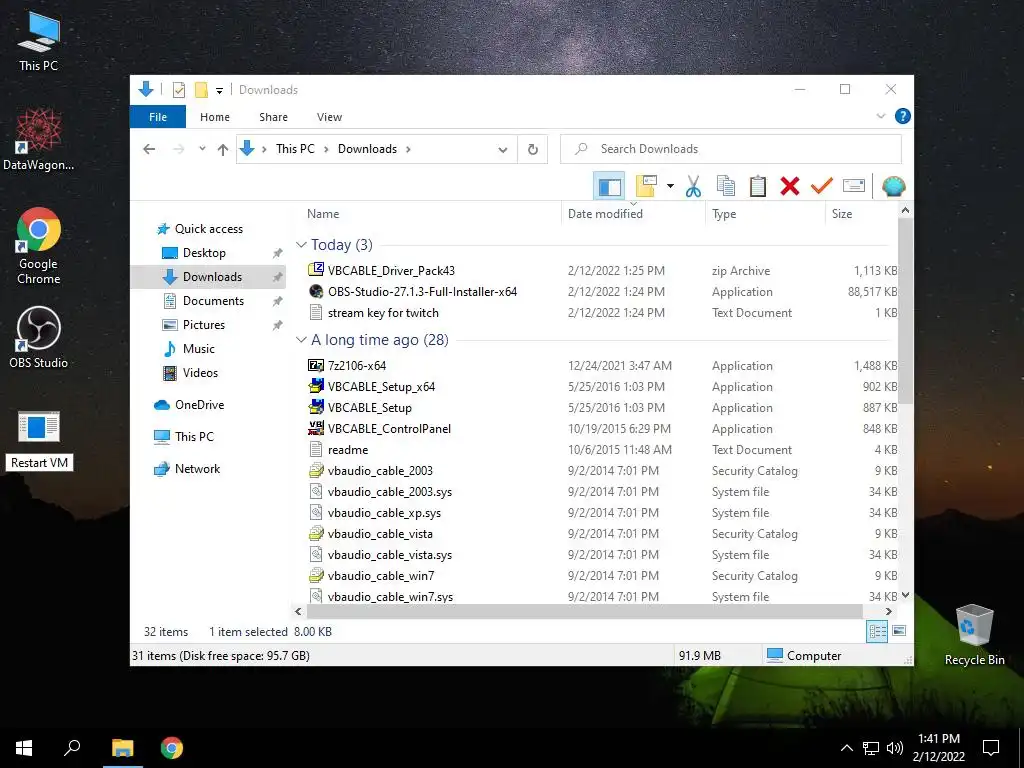Select the OBS-Studio-27.1.3-Full-Installer-x64 file
This screenshot has height=768, width=1024.
tap(422, 292)
